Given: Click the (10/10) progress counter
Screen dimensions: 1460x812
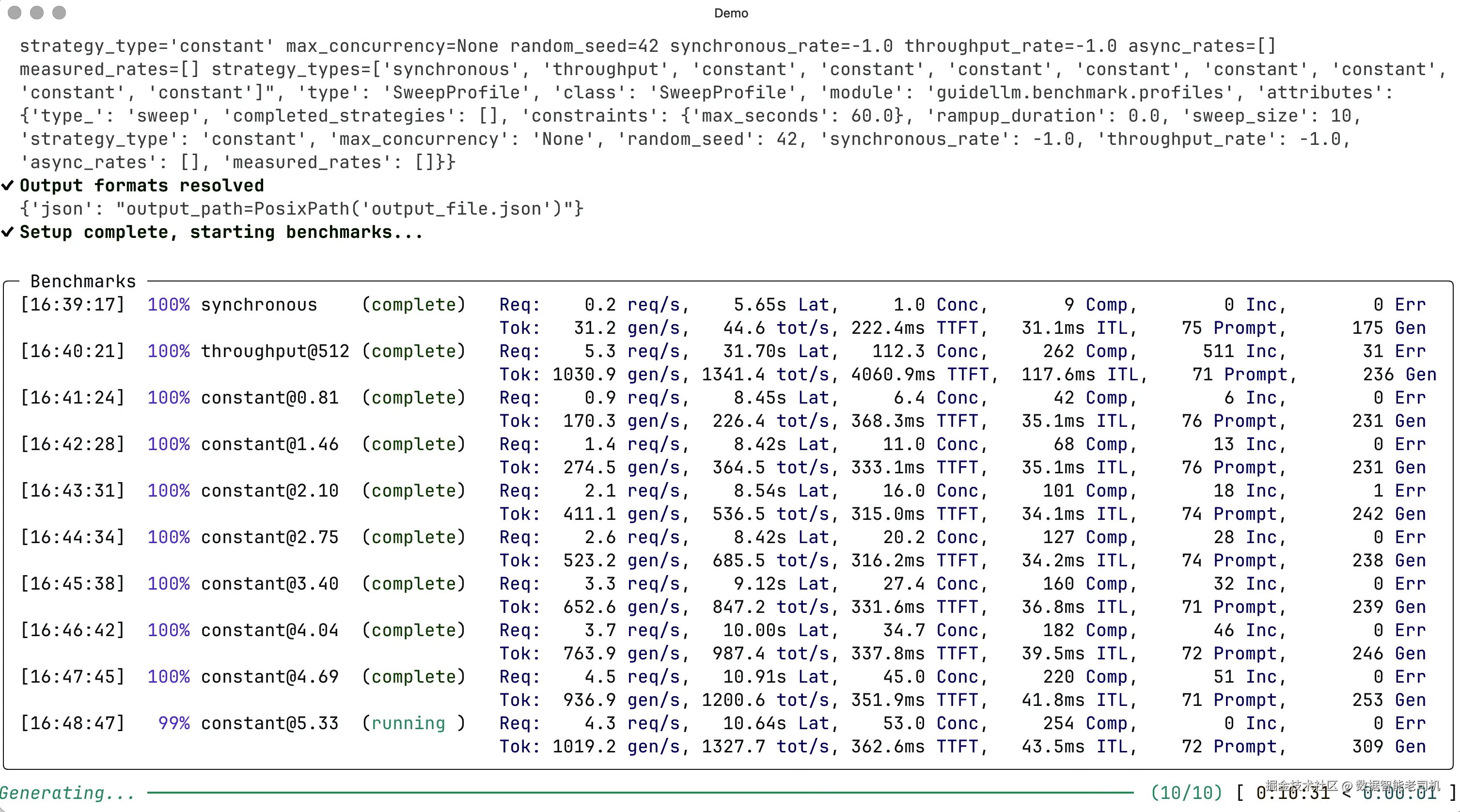Looking at the screenshot, I should tap(1186, 792).
